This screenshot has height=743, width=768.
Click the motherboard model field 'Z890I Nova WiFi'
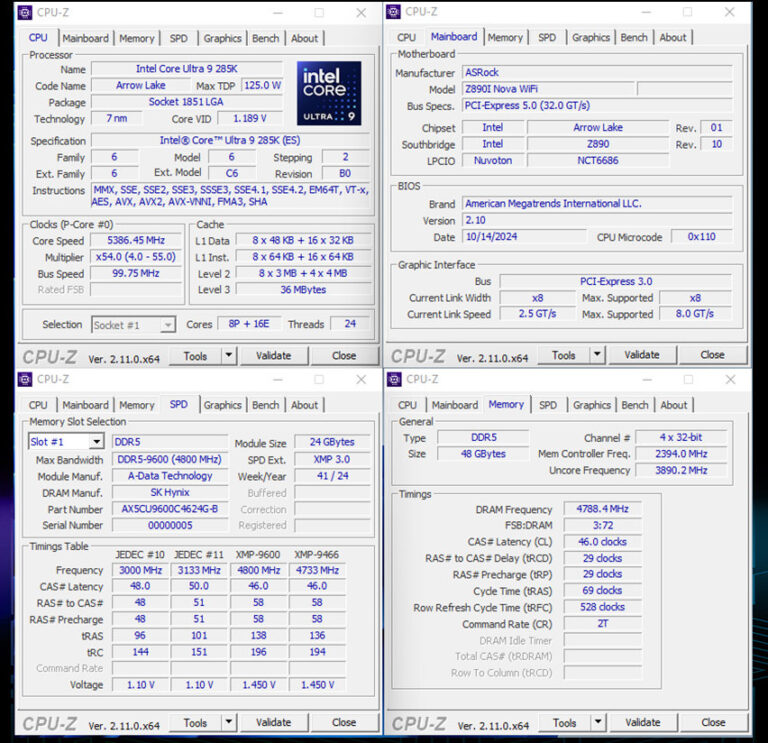click(548, 89)
